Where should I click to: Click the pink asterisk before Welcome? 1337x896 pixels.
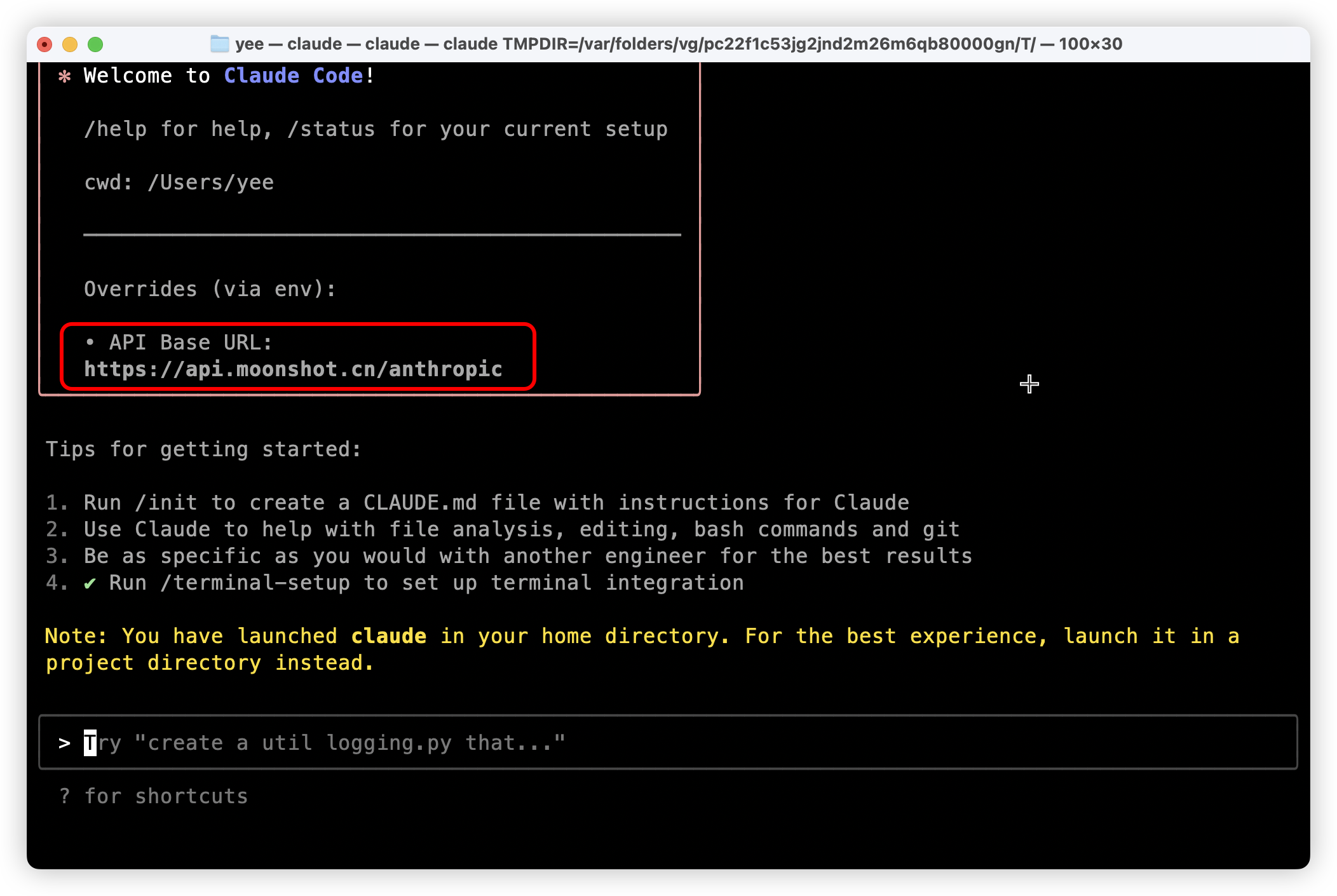pyautogui.click(x=64, y=76)
